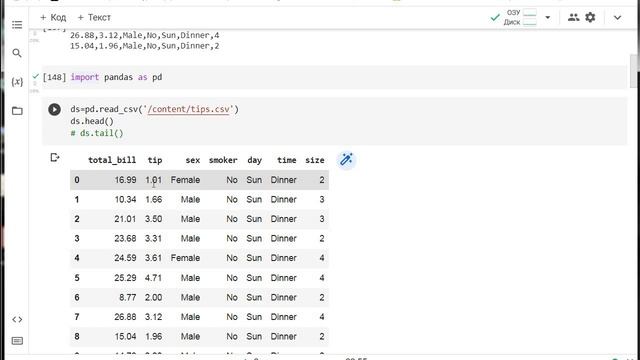Click the size column header
Viewport: 640px width, 360px height.
(315, 160)
